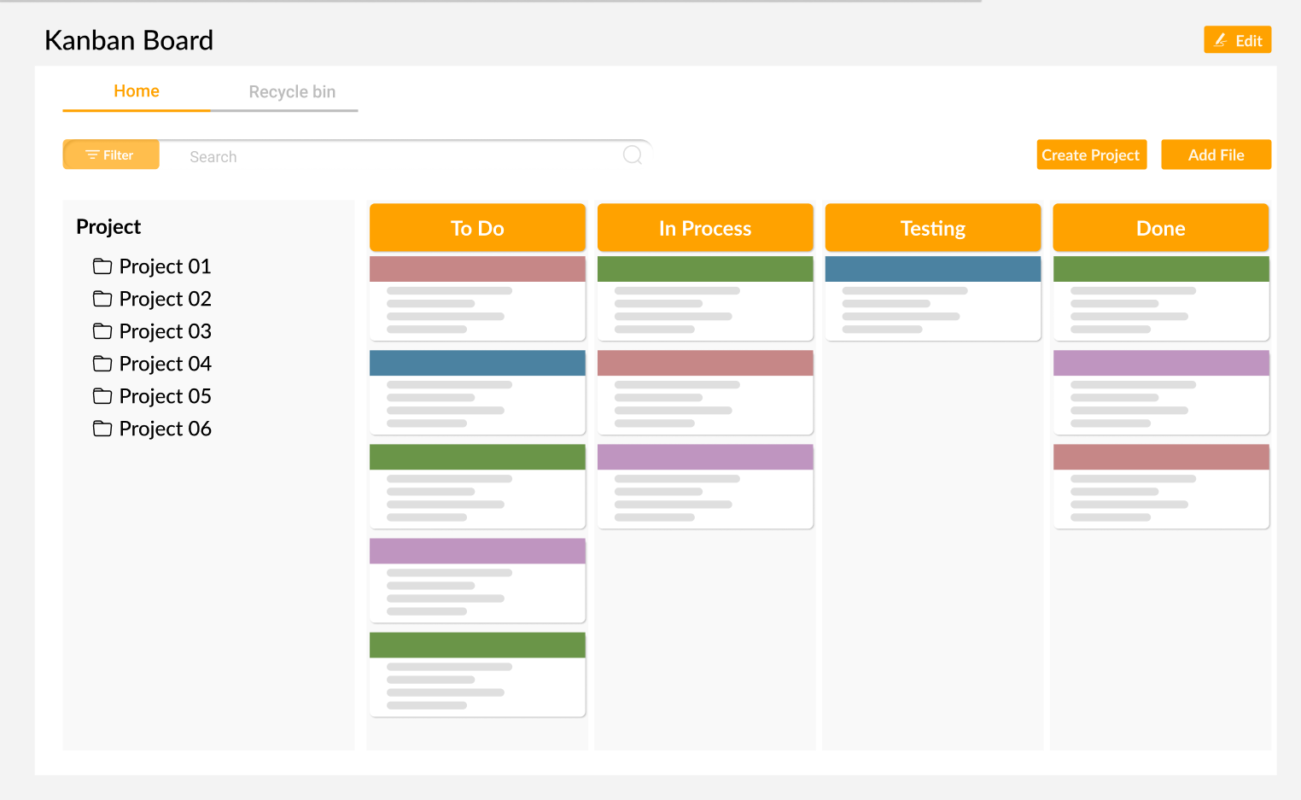Click the magnifying glass search icon
Viewport: 1301px width, 800px height.
[x=632, y=155]
